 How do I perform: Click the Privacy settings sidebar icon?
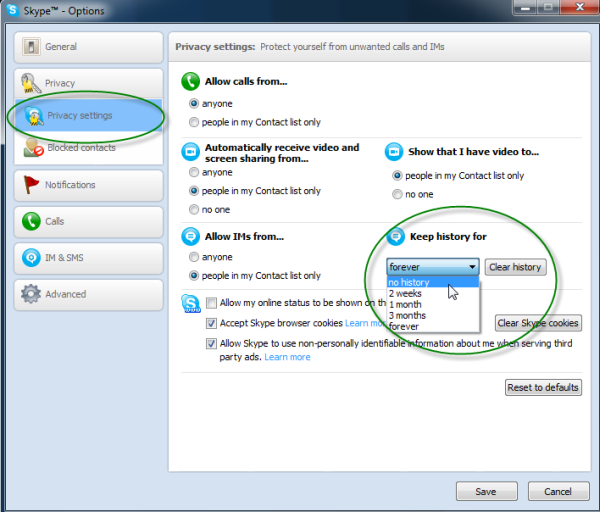[33, 116]
